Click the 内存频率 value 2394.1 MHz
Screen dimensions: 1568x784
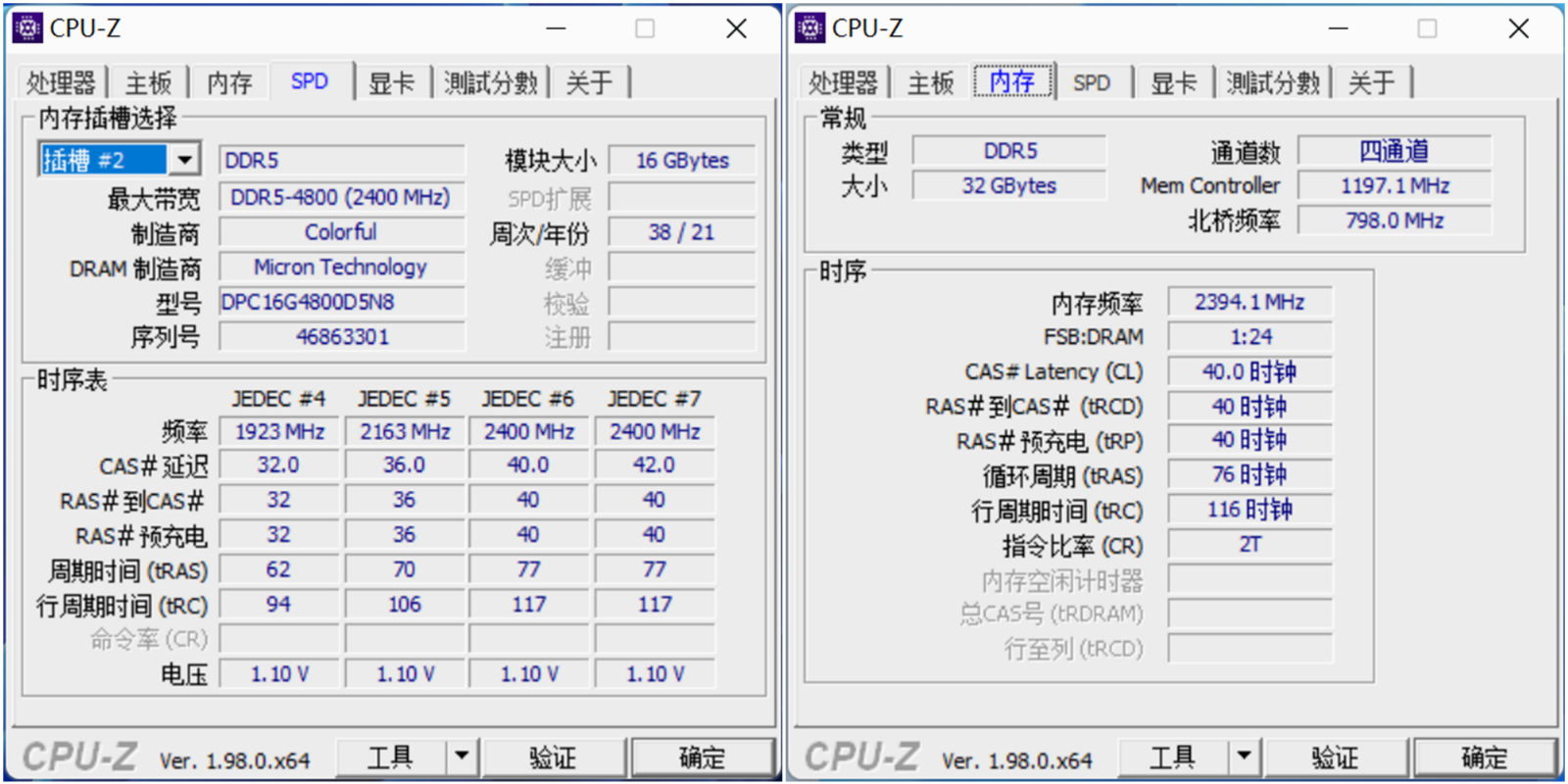1249,302
